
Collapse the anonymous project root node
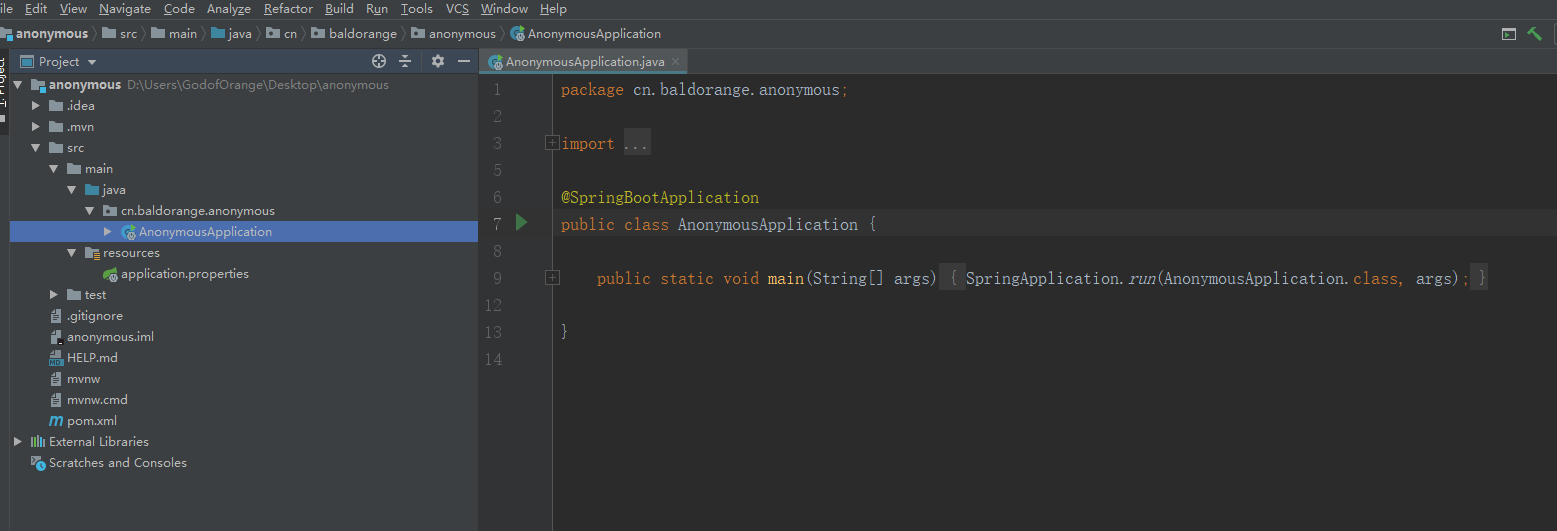click(18, 85)
